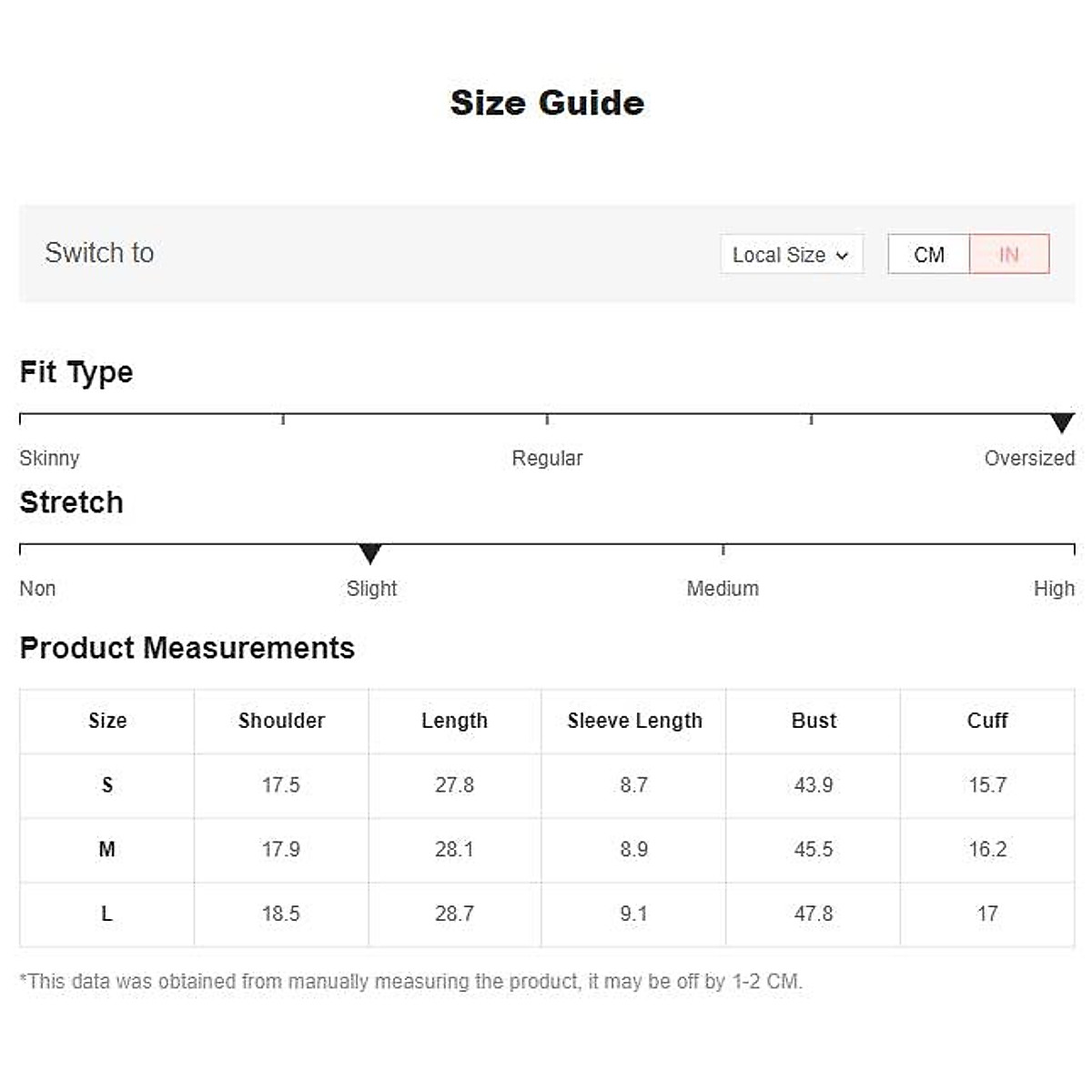Click the High stretch label
1092x1092 pixels.
point(1054,589)
